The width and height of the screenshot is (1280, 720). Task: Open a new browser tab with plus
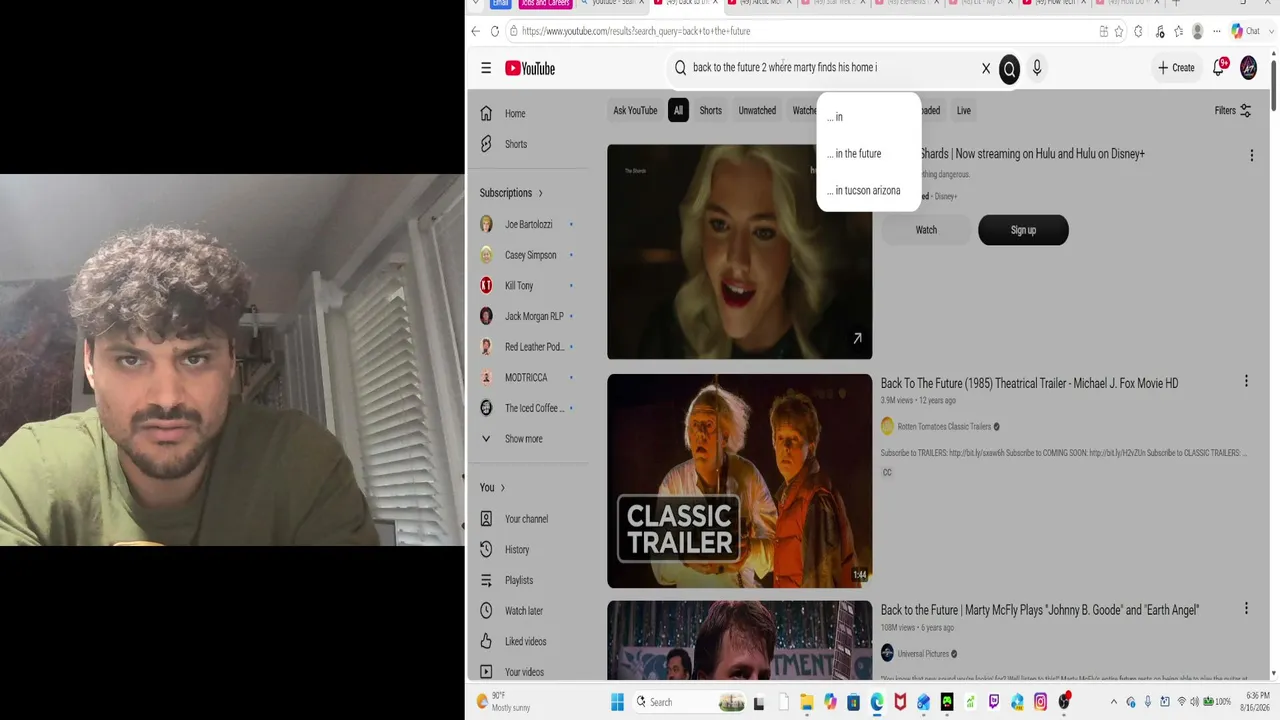[x=1176, y=3]
